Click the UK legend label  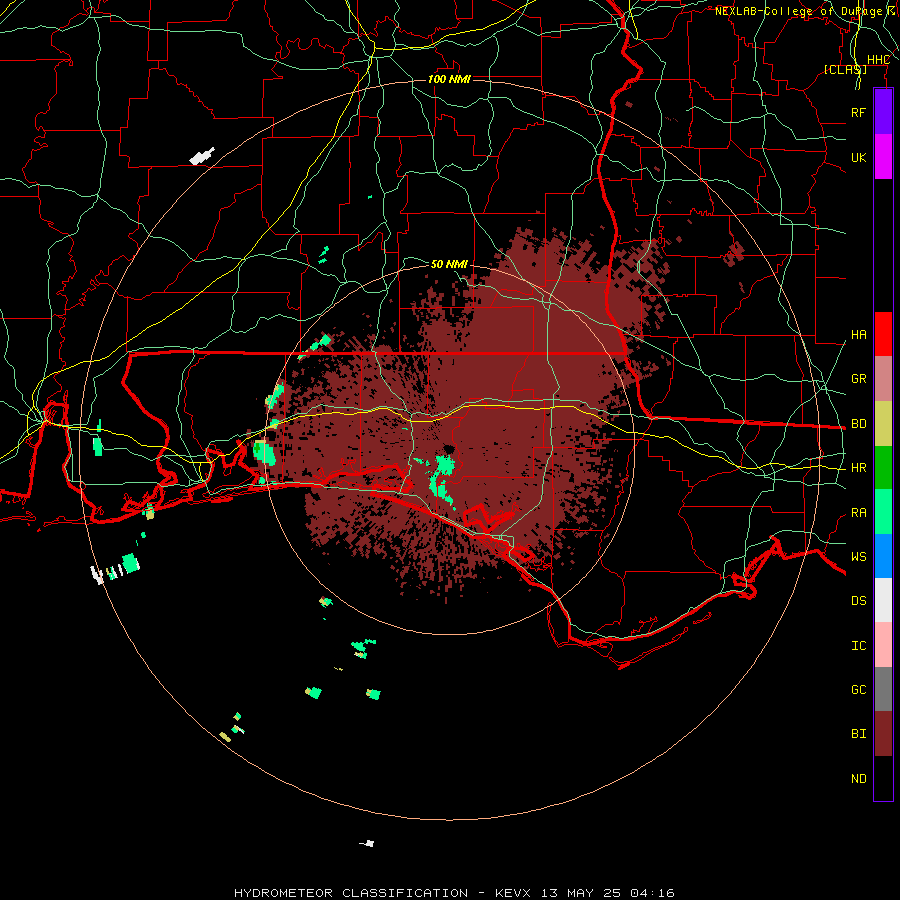858,157
